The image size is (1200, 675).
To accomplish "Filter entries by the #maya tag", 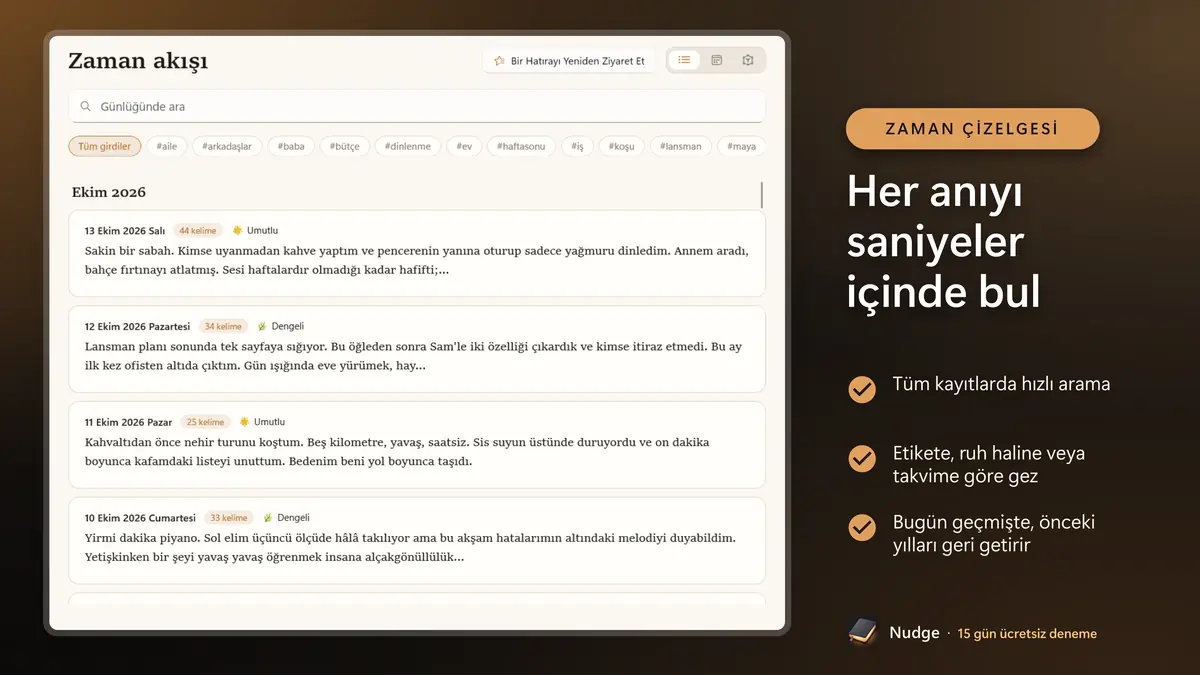I will (742, 146).
